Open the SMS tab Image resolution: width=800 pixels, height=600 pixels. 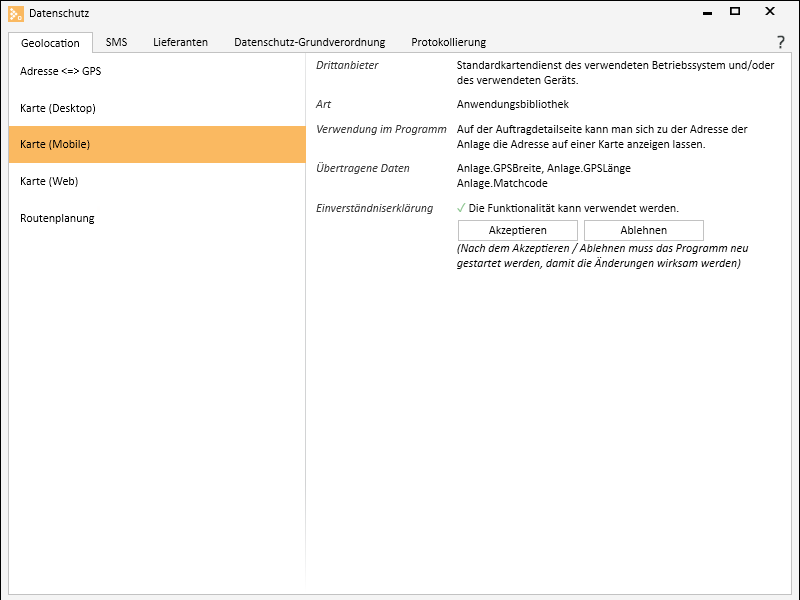tap(116, 42)
